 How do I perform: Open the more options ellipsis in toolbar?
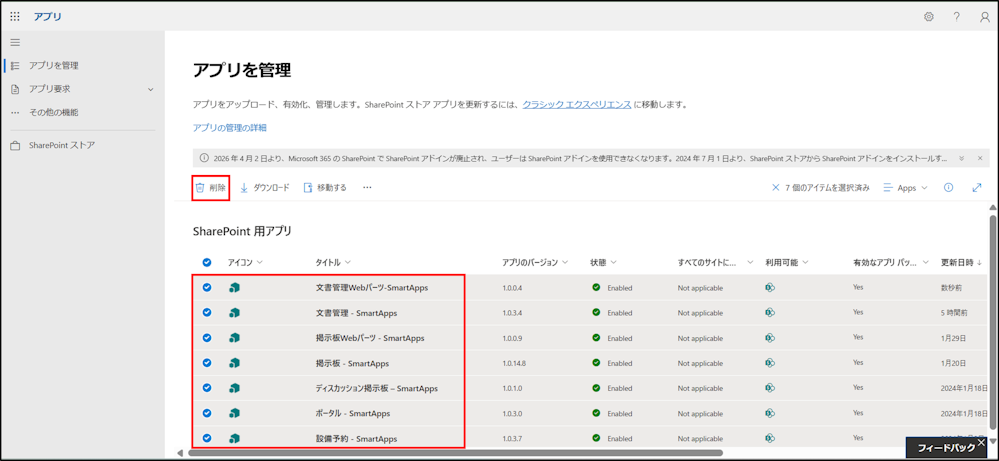pyautogui.click(x=367, y=188)
